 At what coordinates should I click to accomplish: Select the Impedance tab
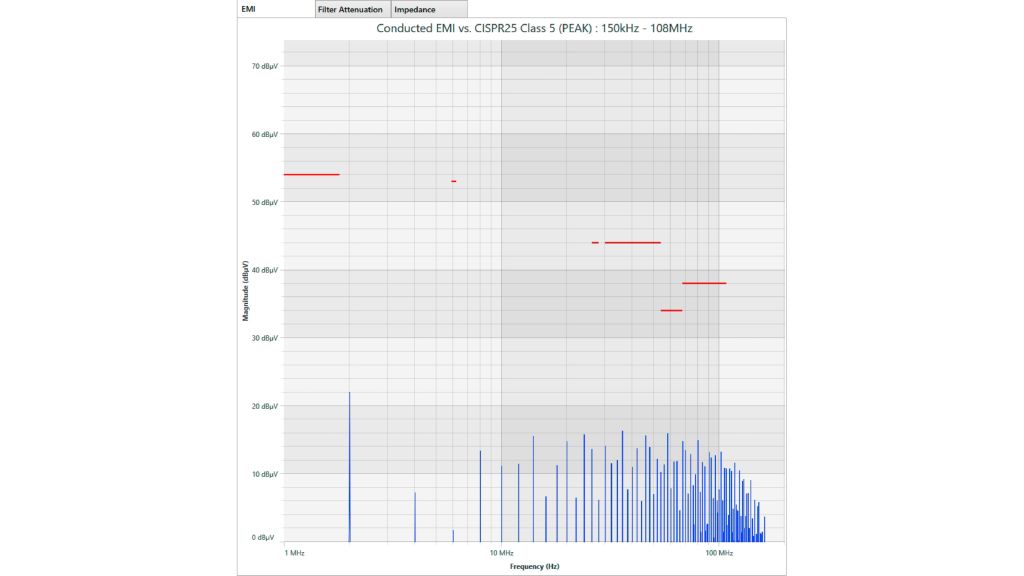[415, 9]
